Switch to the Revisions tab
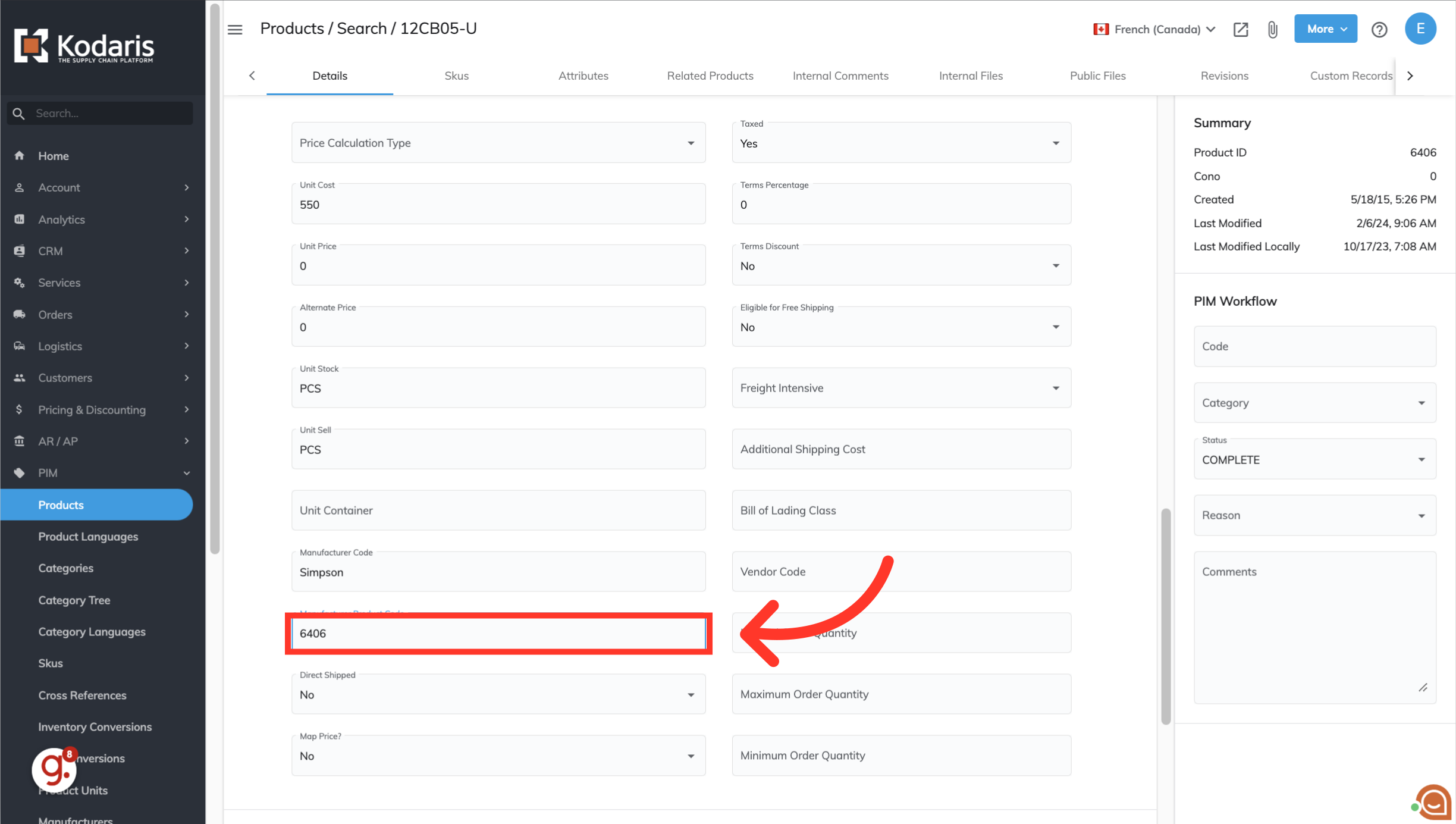1456x824 pixels. [1224, 76]
